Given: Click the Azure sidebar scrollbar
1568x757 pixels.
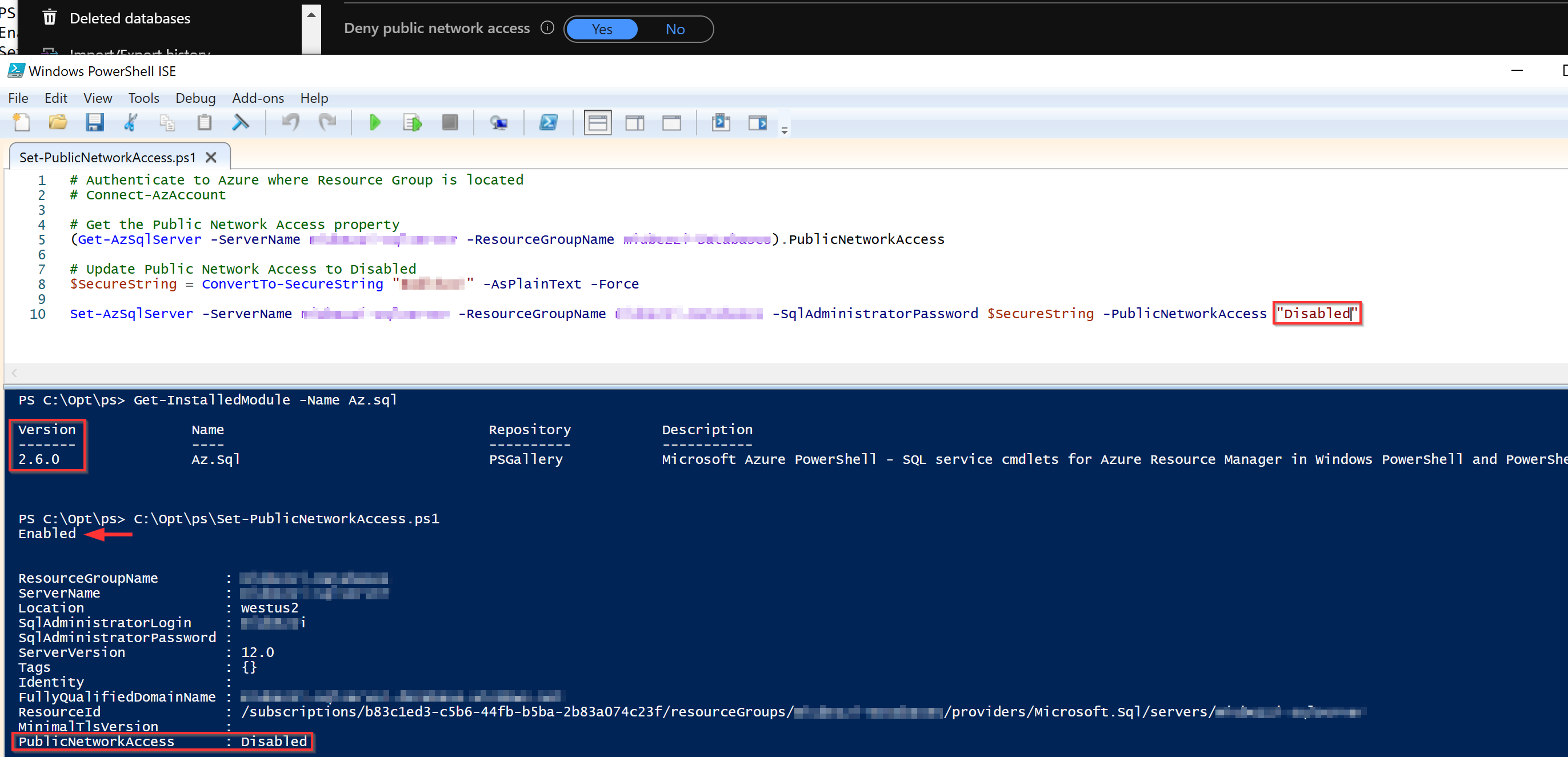Looking at the screenshot, I should point(310,29).
